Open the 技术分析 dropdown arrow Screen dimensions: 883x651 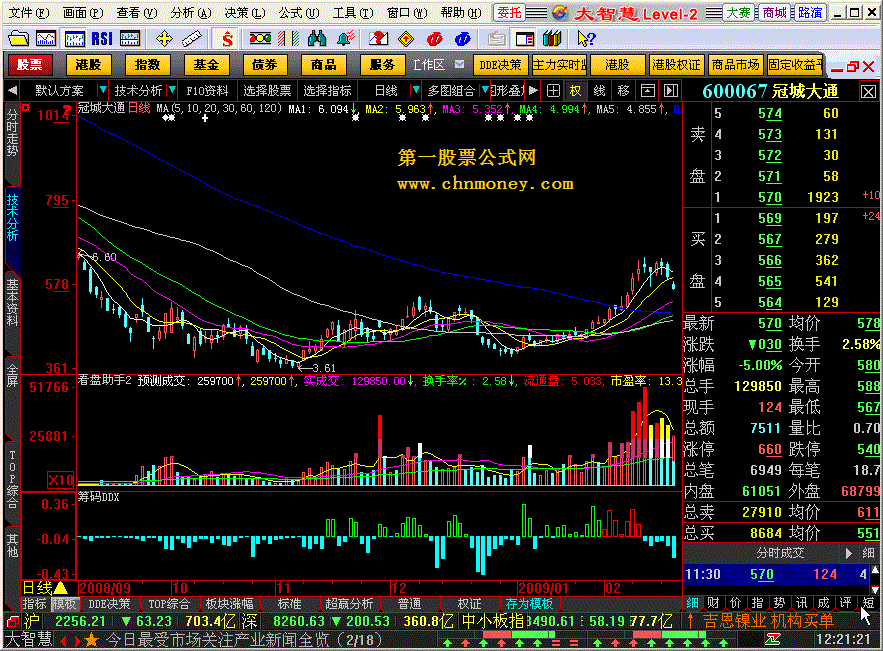[172, 90]
